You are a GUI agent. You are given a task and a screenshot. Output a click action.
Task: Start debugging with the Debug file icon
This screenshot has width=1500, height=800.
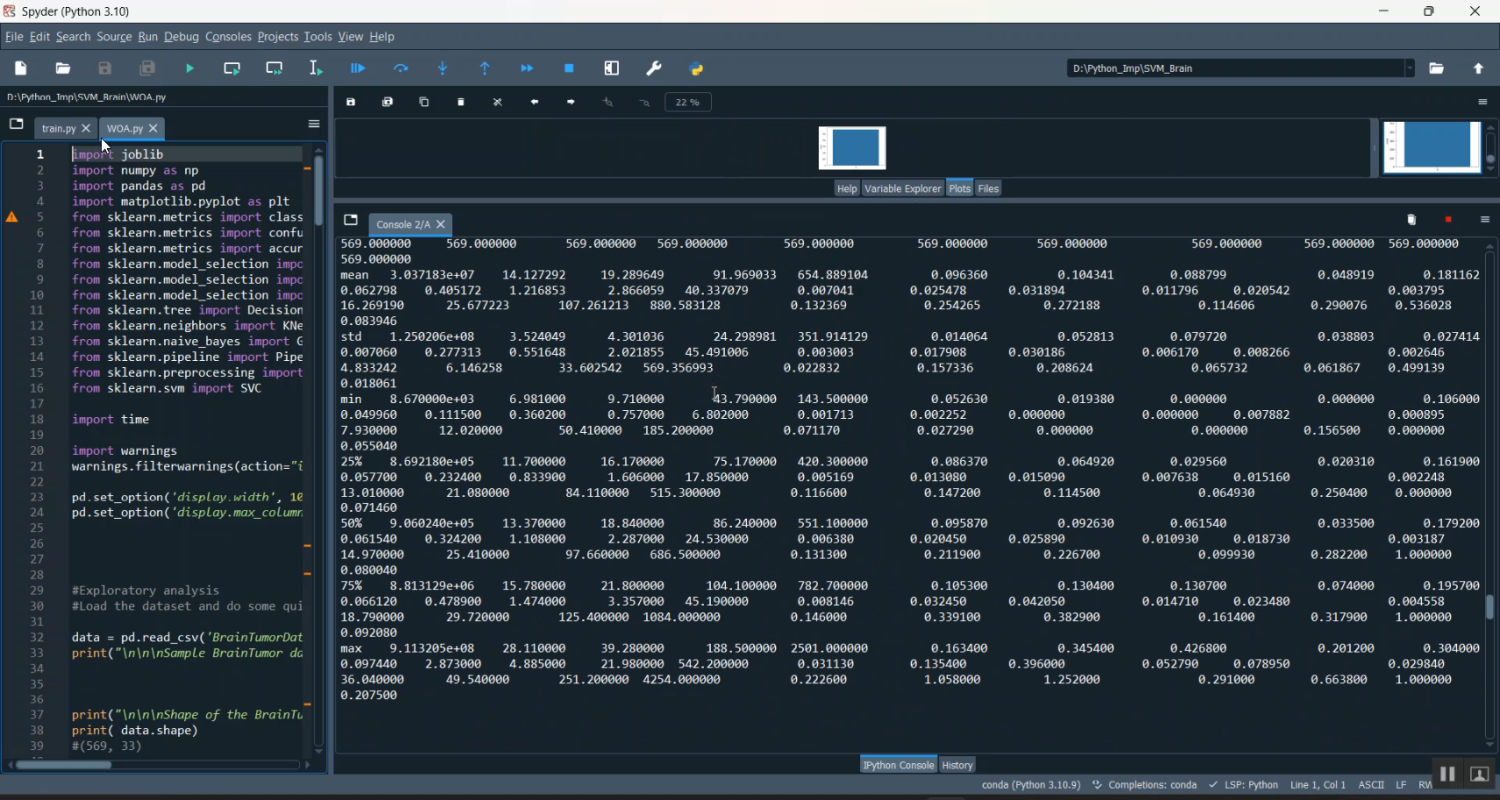358,69
